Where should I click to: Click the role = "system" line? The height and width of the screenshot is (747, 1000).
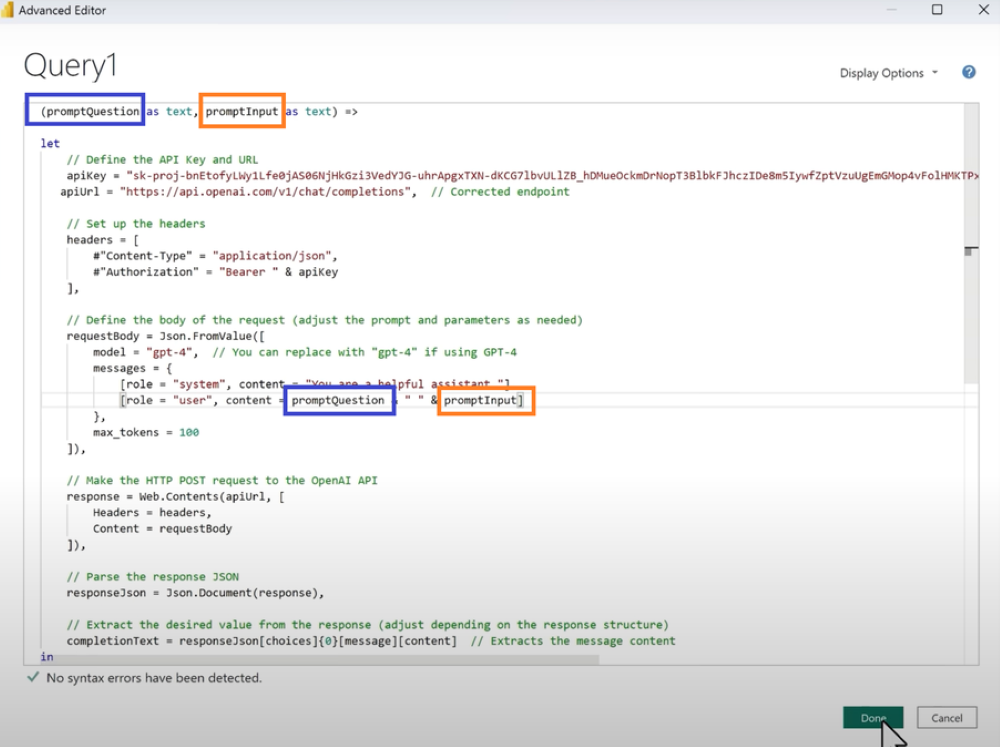315,384
